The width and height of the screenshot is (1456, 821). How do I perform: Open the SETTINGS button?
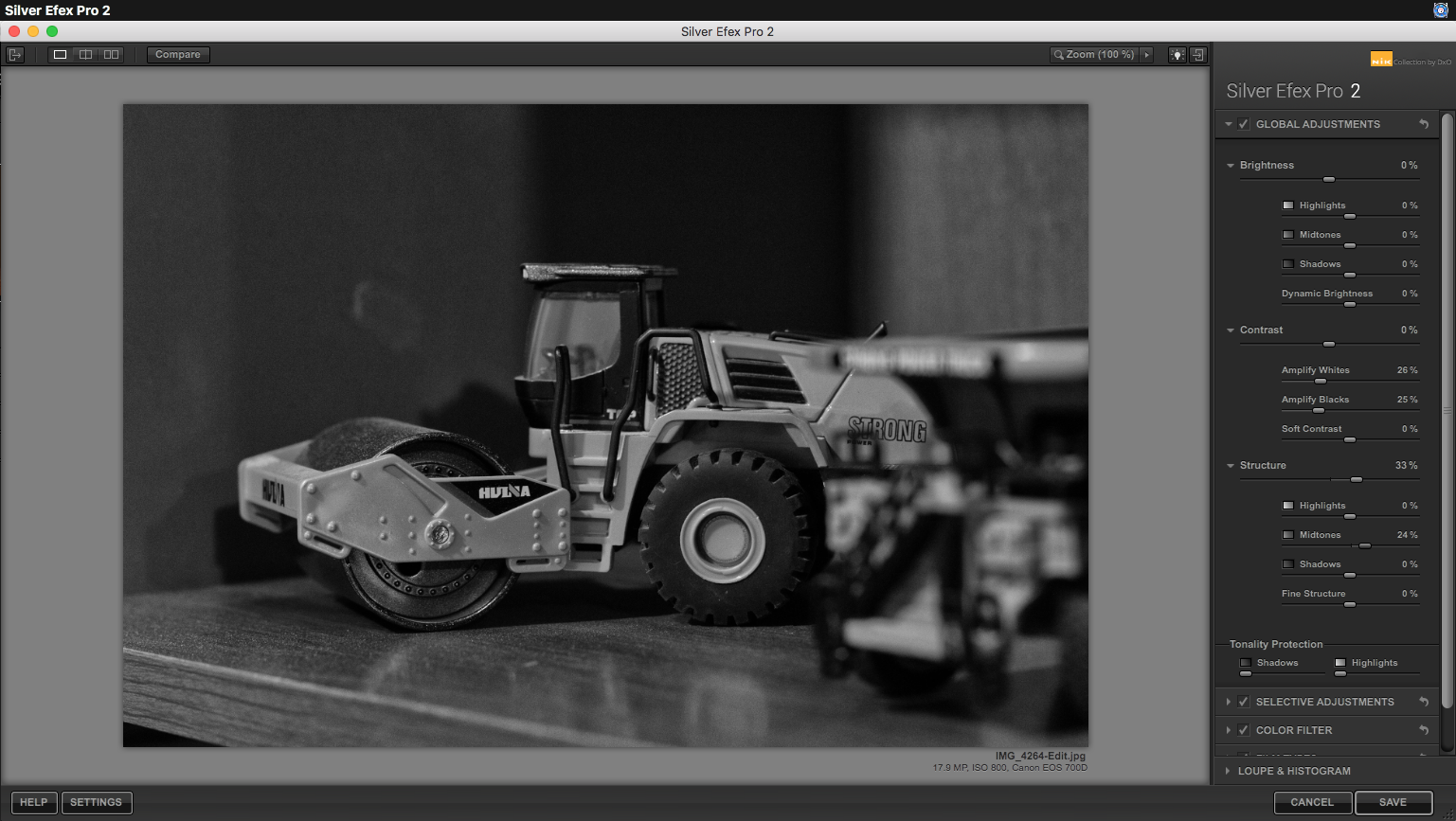[97, 802]
